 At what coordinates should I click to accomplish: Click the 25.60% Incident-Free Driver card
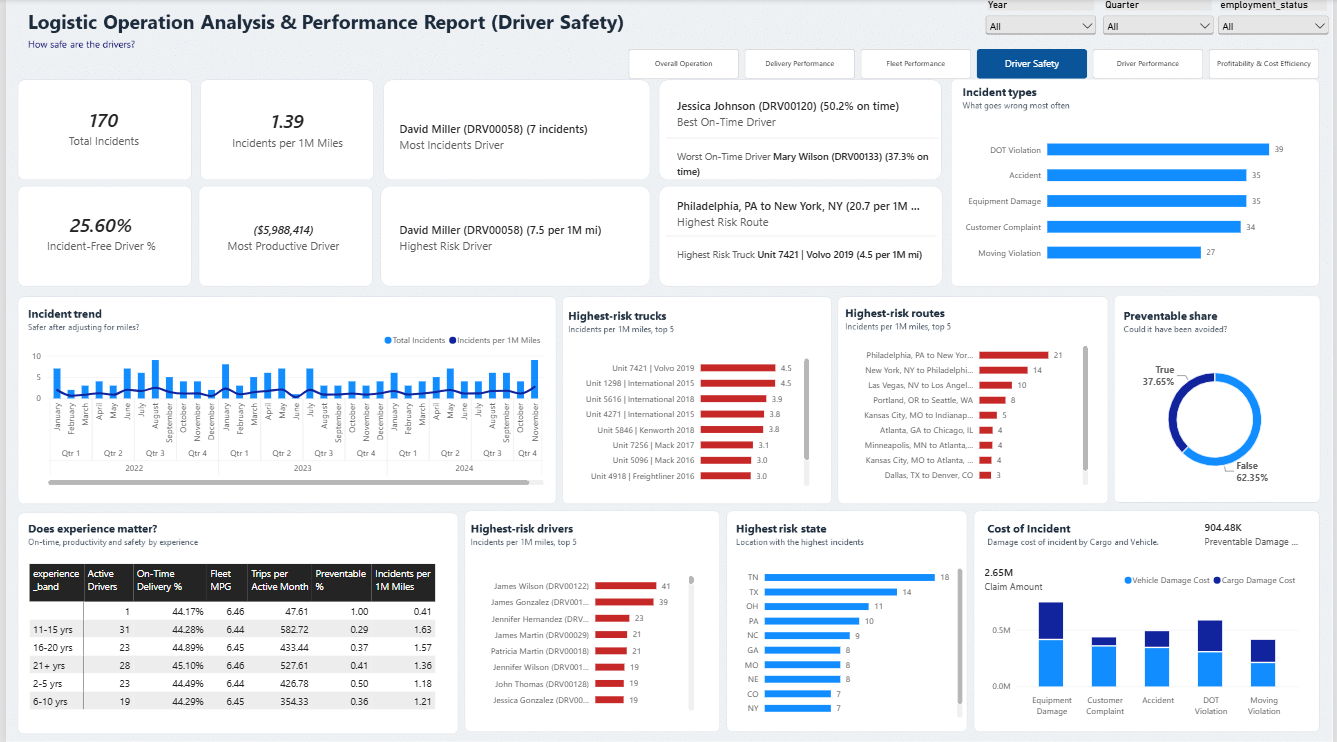104,236
